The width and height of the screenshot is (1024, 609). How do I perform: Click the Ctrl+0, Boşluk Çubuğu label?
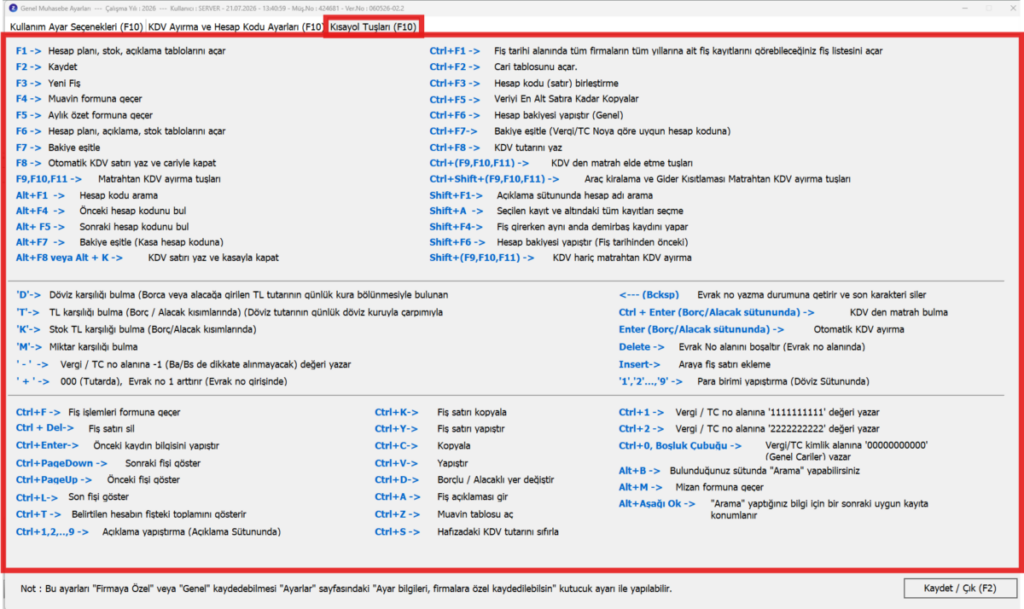[680, 446]
